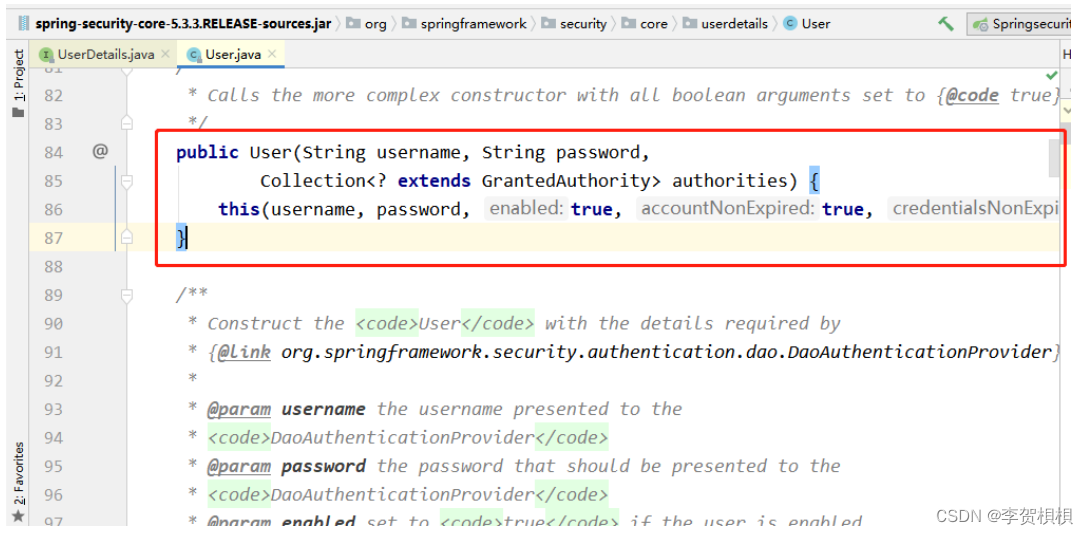Screen dimensions: 1088x535
Task: Collapse the constructor fold marker at line 85
Action: pos(126,181)
